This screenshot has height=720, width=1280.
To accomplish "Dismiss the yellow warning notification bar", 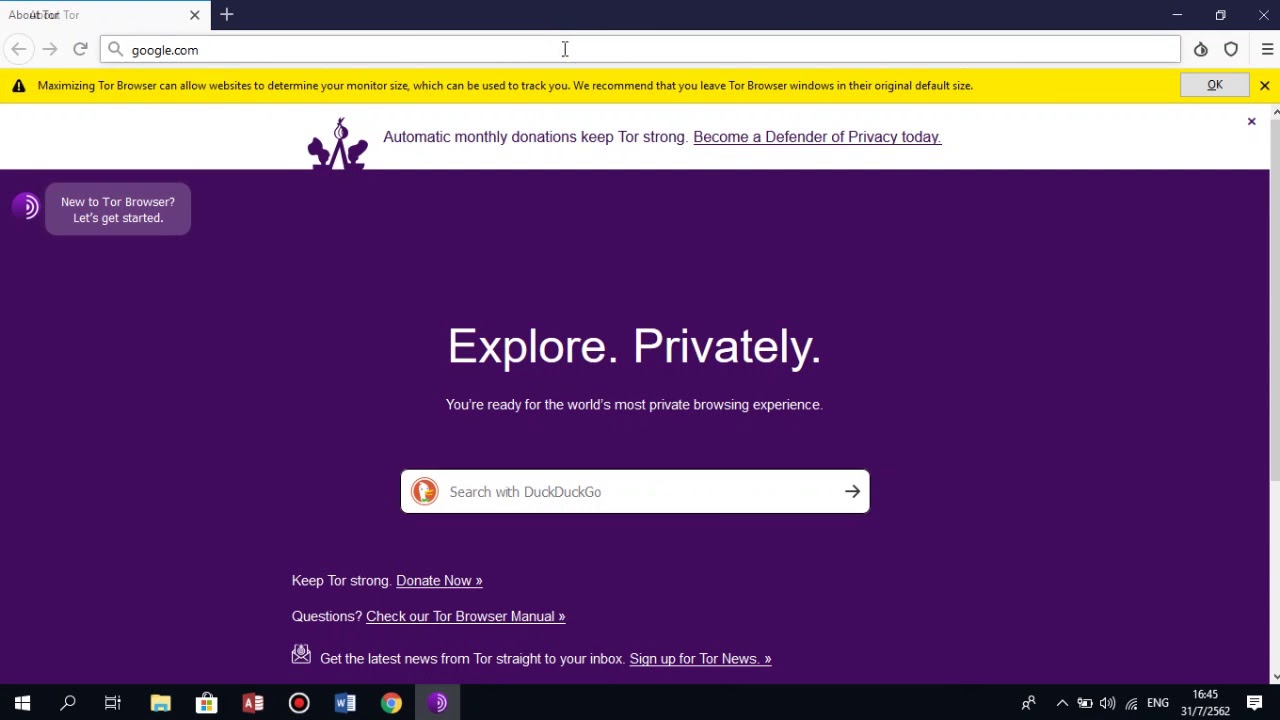I will 1264,86.
